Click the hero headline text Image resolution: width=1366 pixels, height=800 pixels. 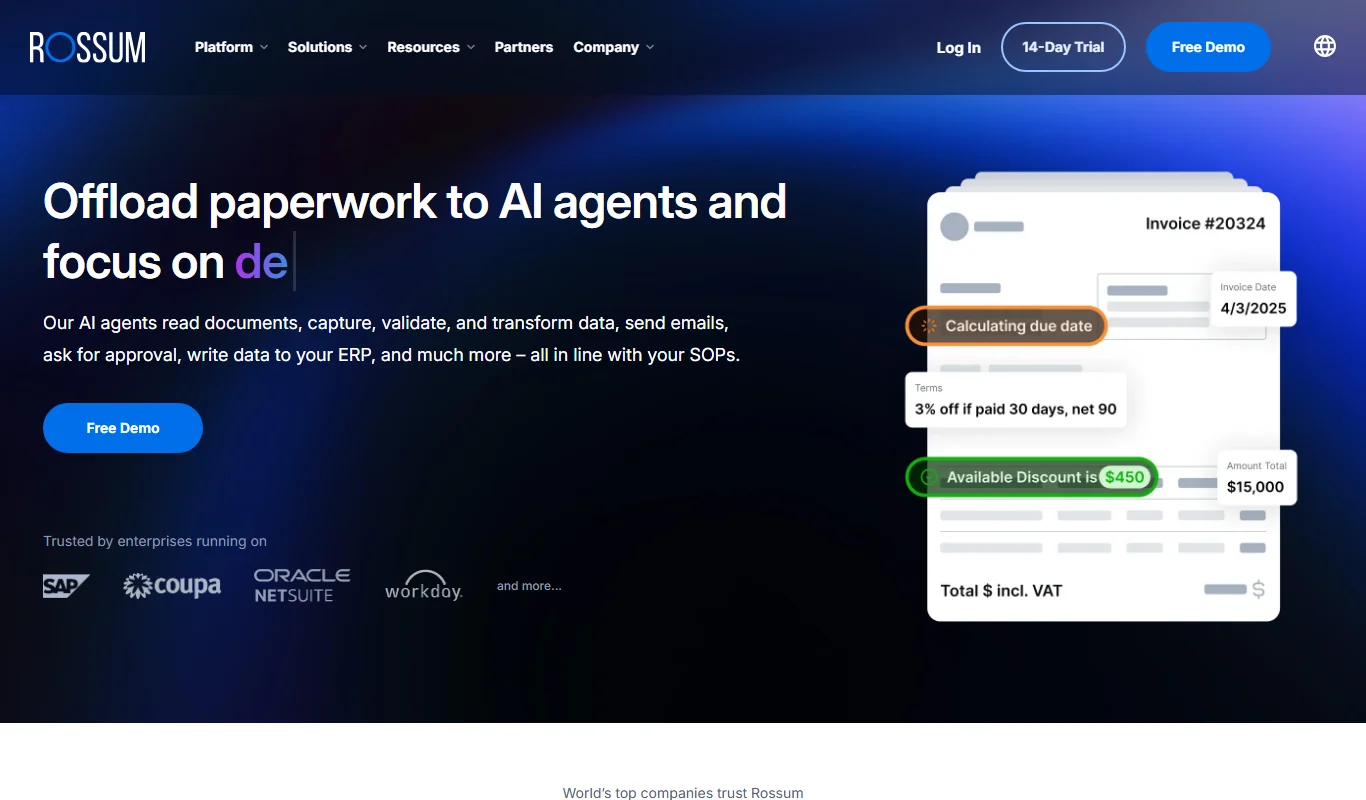coord(415,232)
